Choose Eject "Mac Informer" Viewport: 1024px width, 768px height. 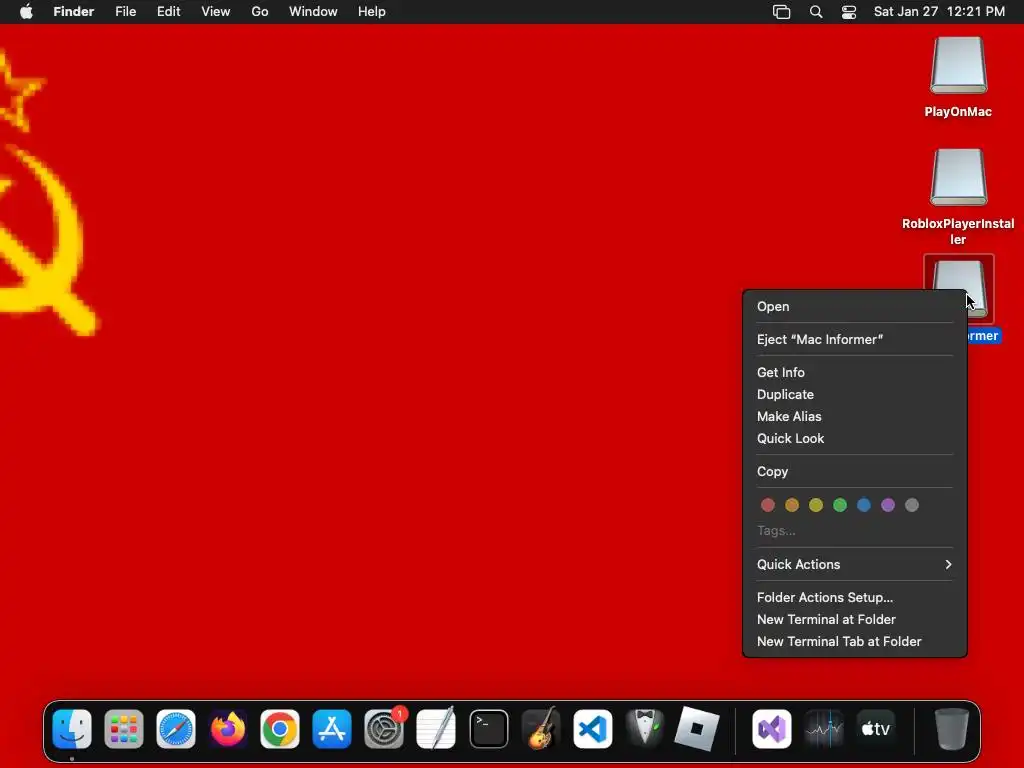click(855, 339)
